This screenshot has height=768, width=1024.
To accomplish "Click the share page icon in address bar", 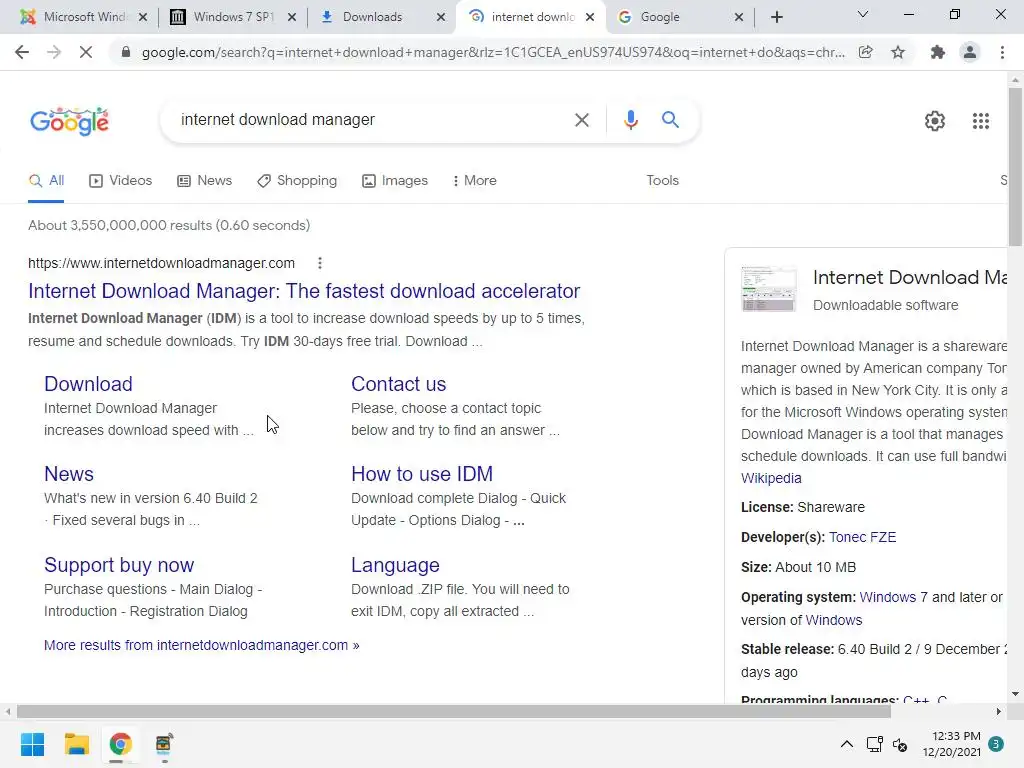I will point(865,52).
